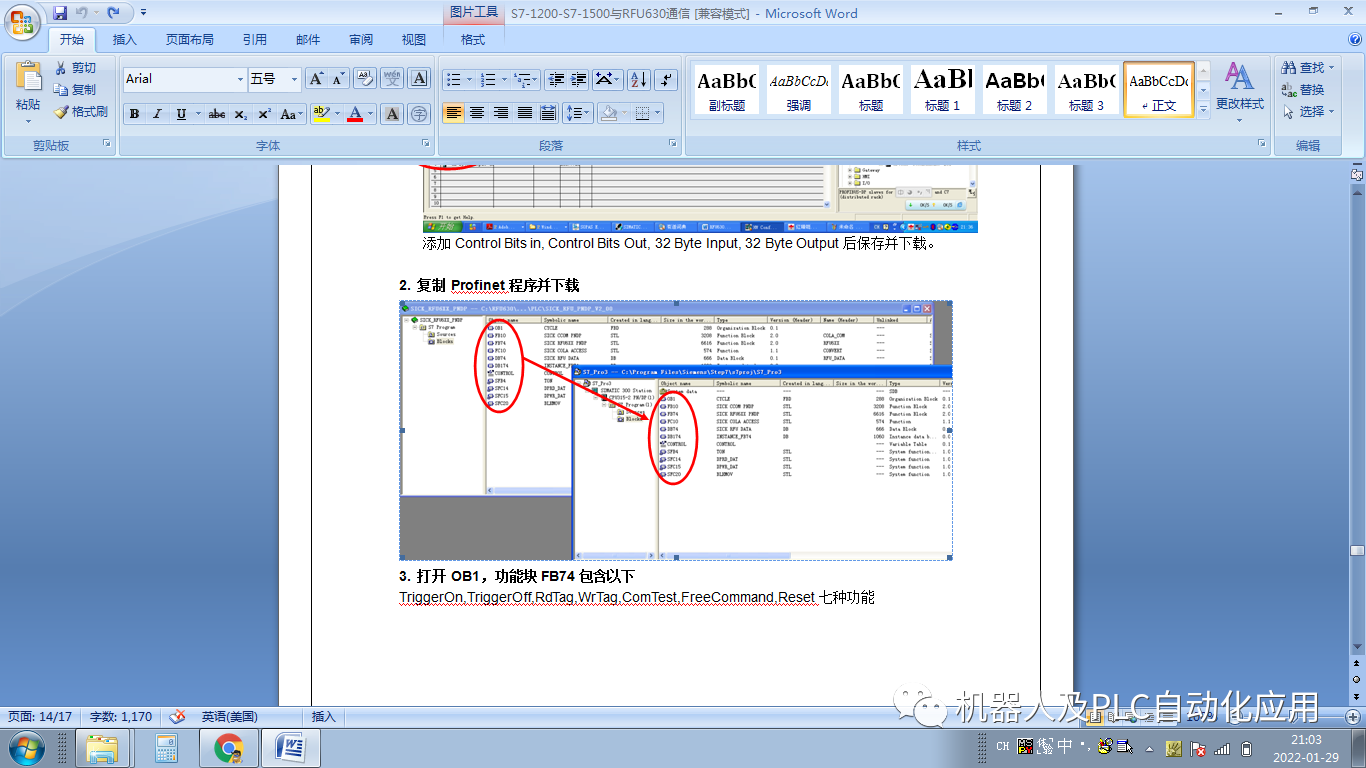This screenshot has width=1366, height=768.
Task: Apply the red font color
Action: tap(355, 114)
